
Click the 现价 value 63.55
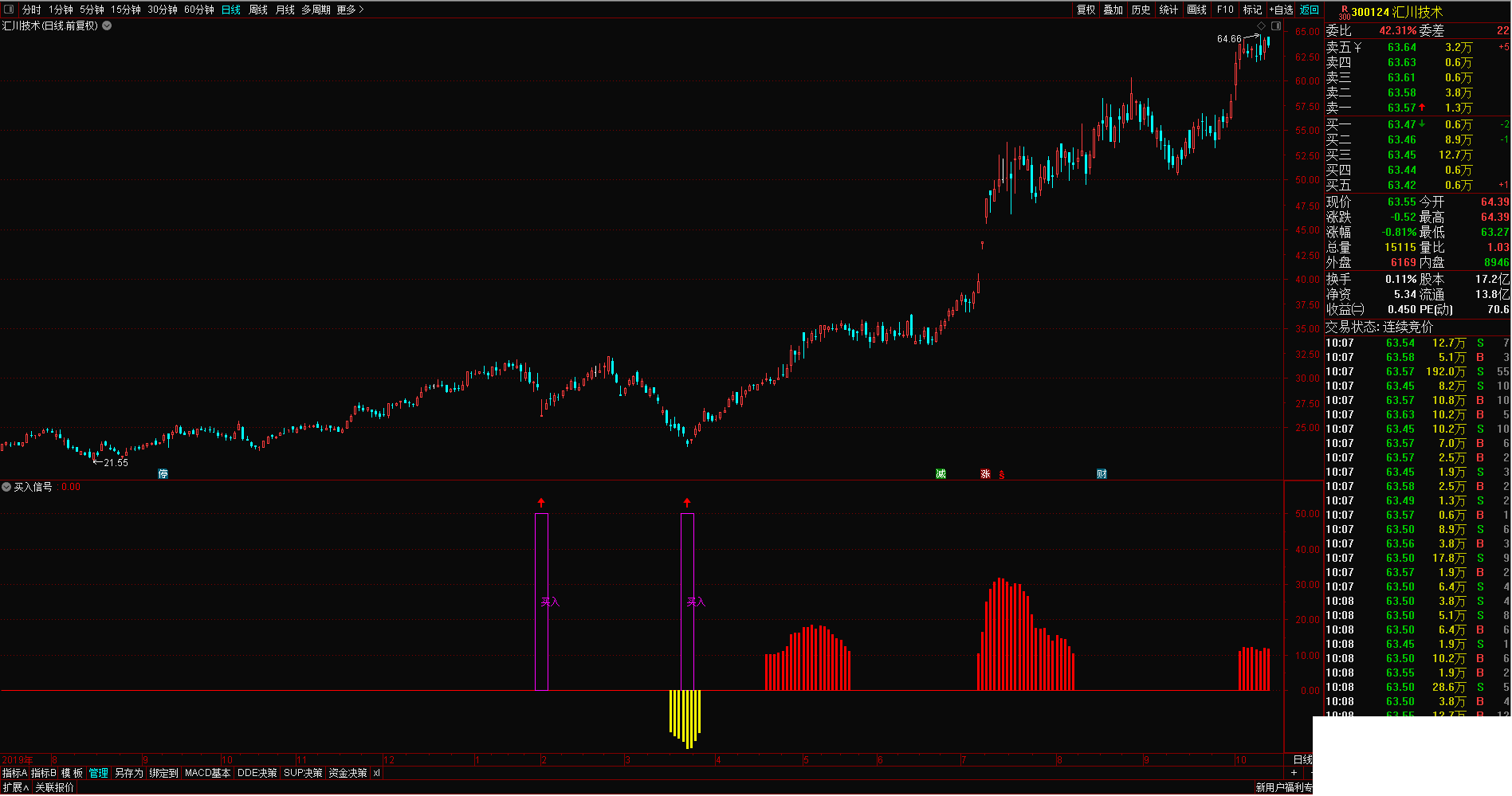point(1401,202)
